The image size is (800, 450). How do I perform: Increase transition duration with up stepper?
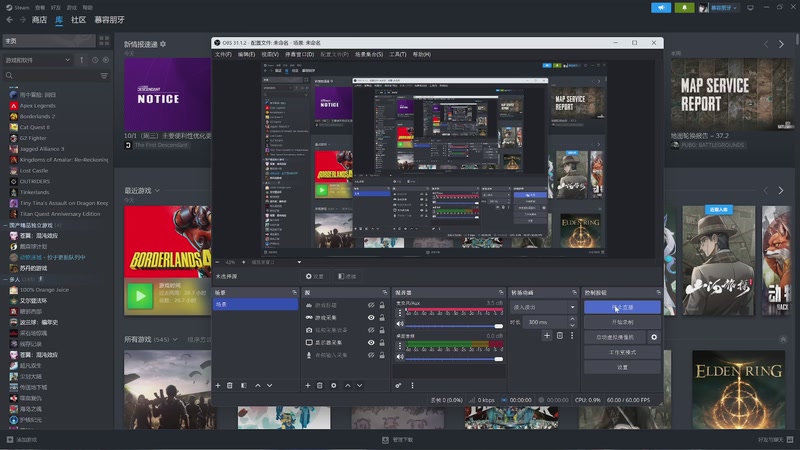572,319
